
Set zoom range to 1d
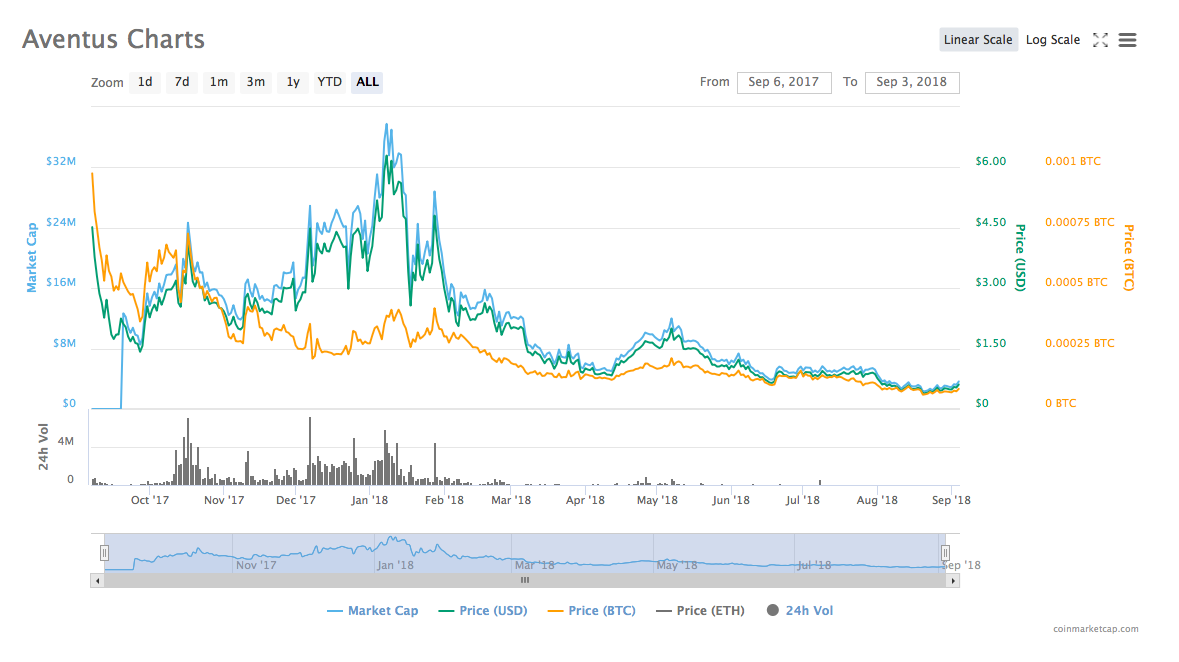pyautogui.click(x=145, y=82)
